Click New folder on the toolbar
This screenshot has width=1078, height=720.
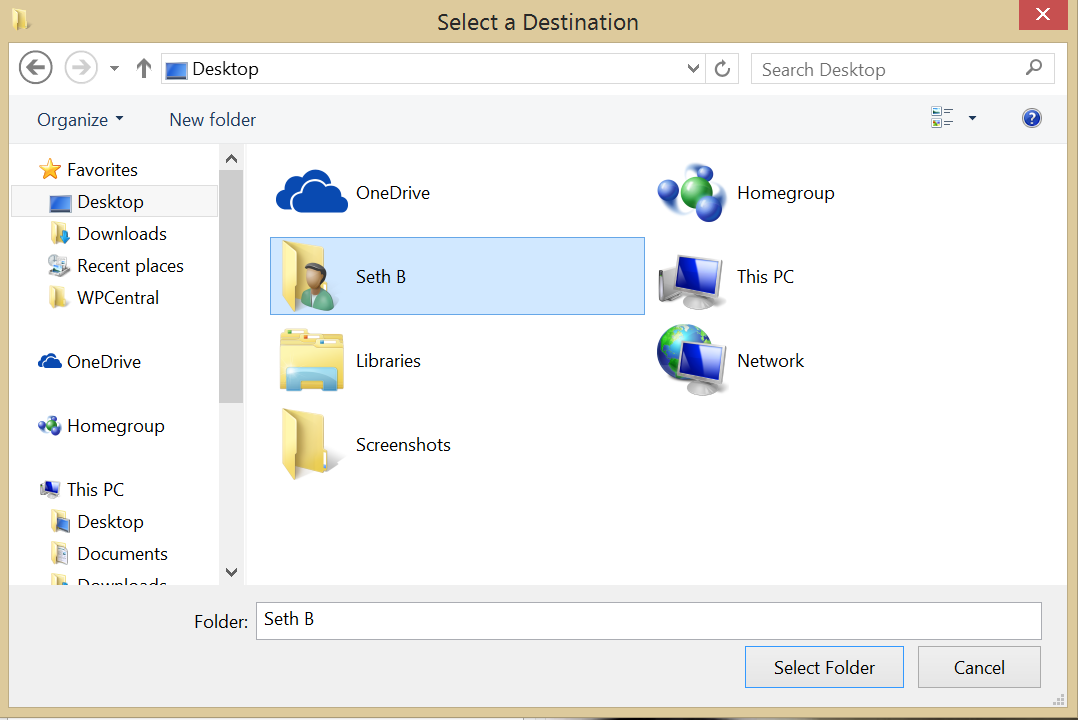(212, 119)
